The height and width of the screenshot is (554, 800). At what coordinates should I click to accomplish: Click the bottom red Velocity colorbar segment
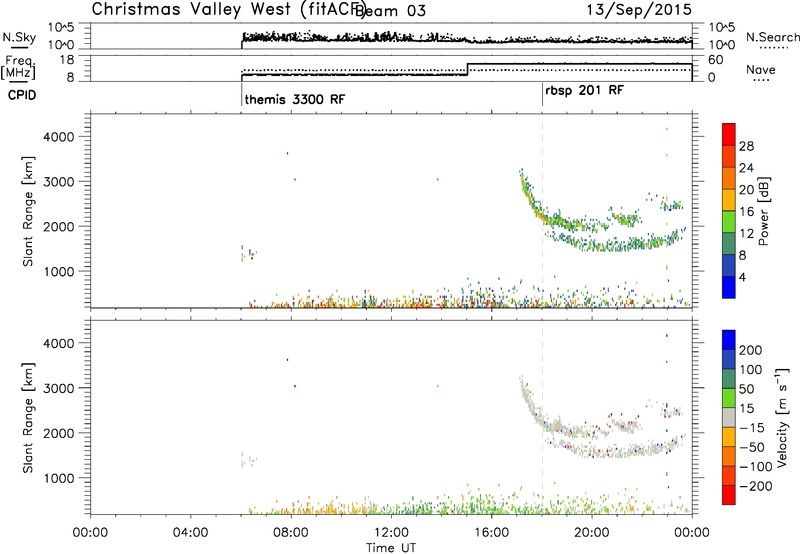(729, 495)
